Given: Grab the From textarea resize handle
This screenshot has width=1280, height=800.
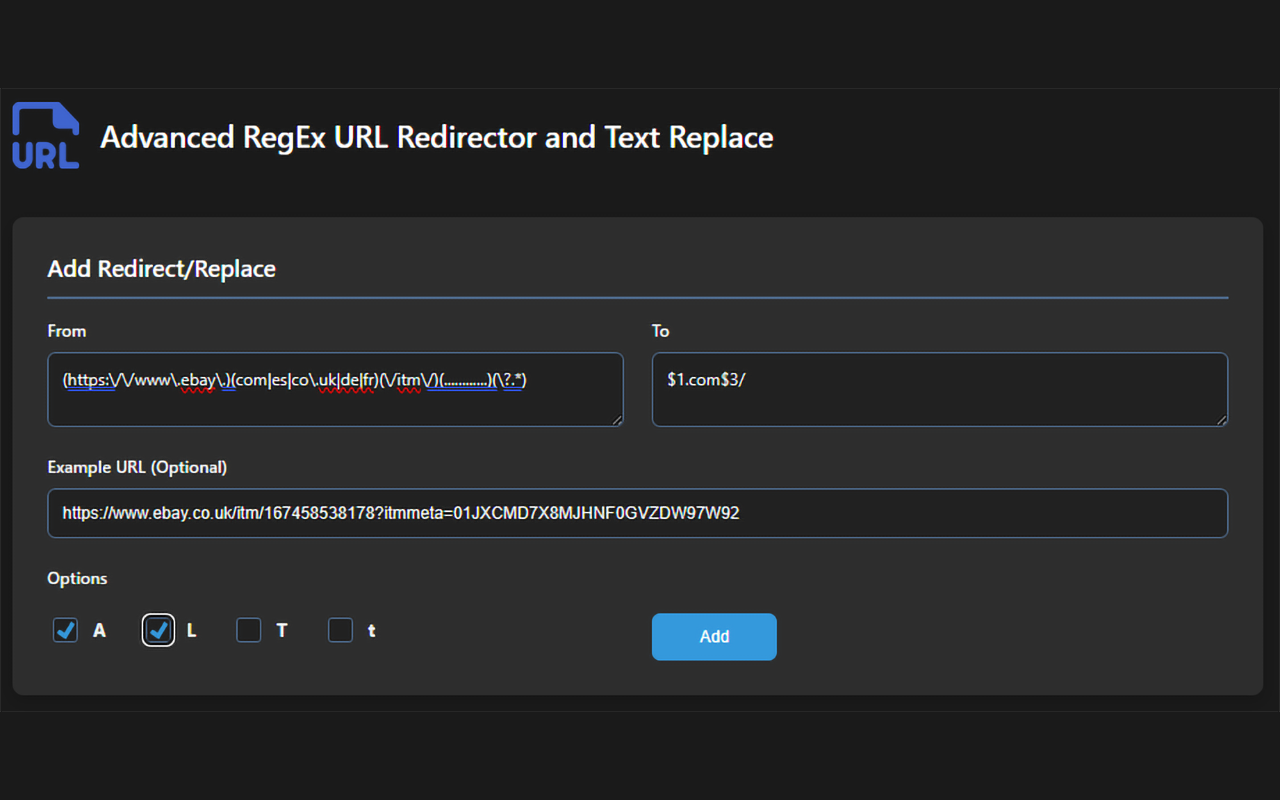Looking at the screenshot, I should point(617,420).
